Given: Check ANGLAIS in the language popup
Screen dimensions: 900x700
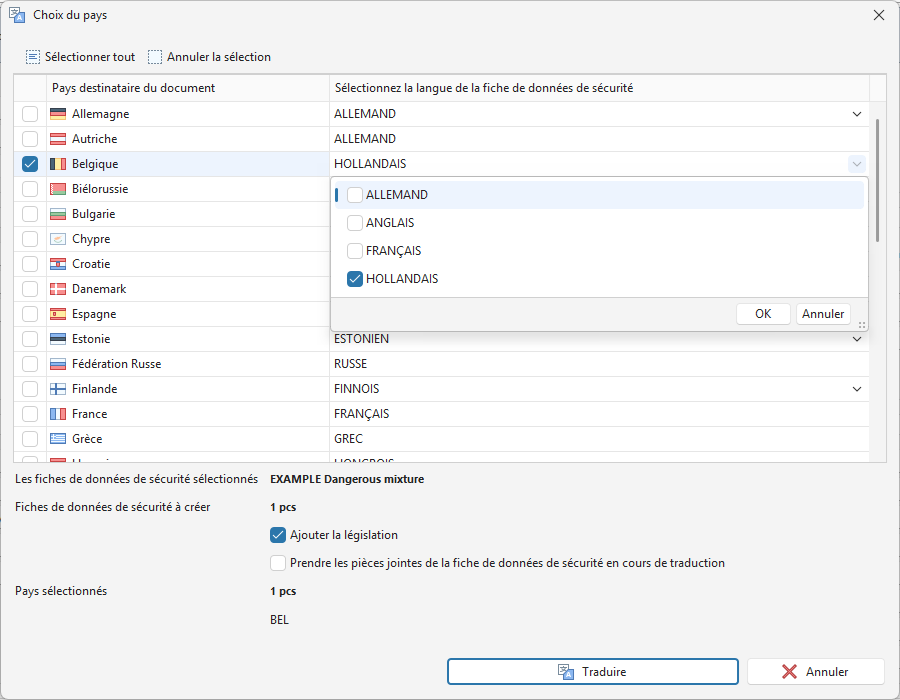Looking at the screenshot, I should coord(355,223).
